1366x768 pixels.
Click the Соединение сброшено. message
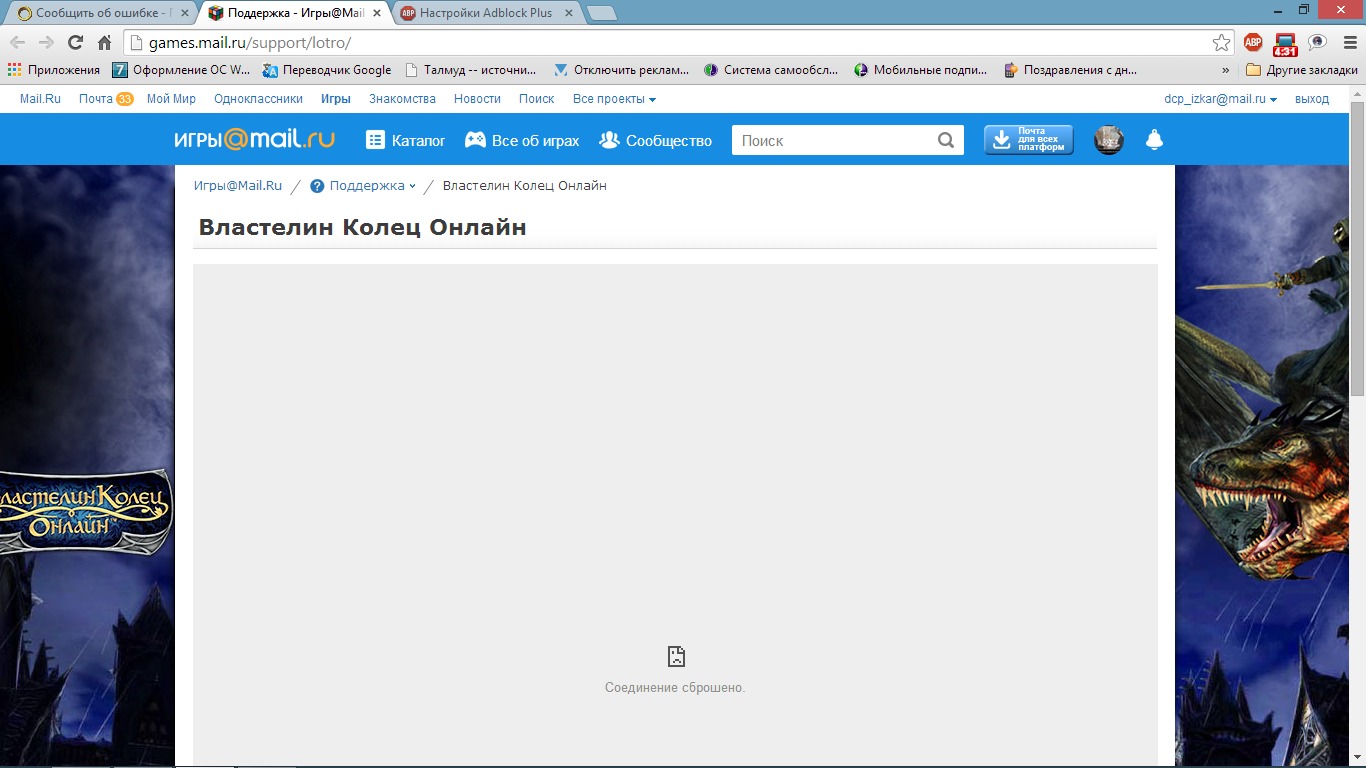click(x=675, y=688)
